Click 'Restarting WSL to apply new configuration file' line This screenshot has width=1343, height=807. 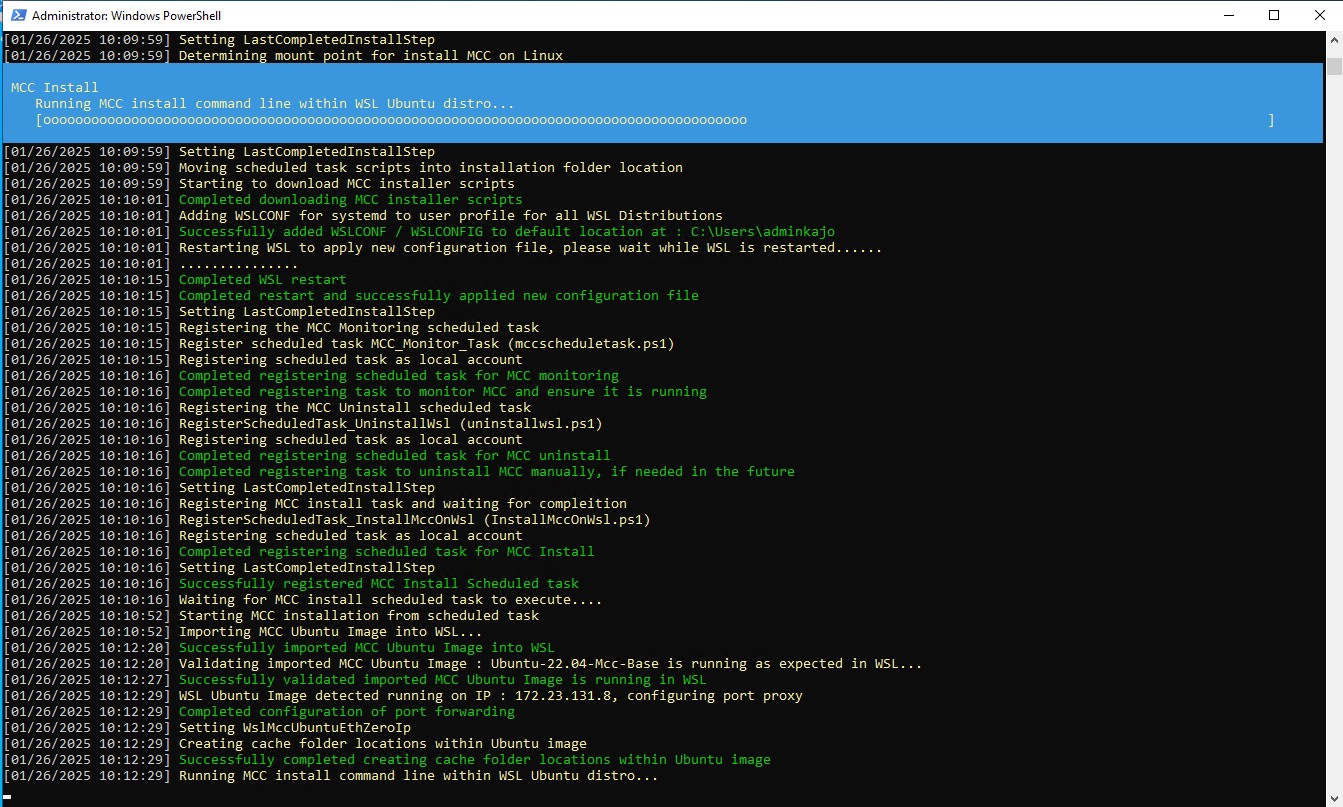tap(531, 248)
